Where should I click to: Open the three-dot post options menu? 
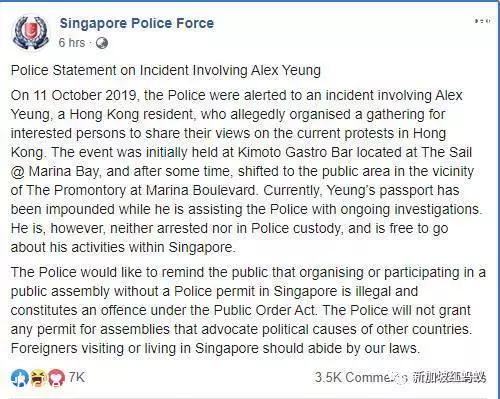coord(482,21)
